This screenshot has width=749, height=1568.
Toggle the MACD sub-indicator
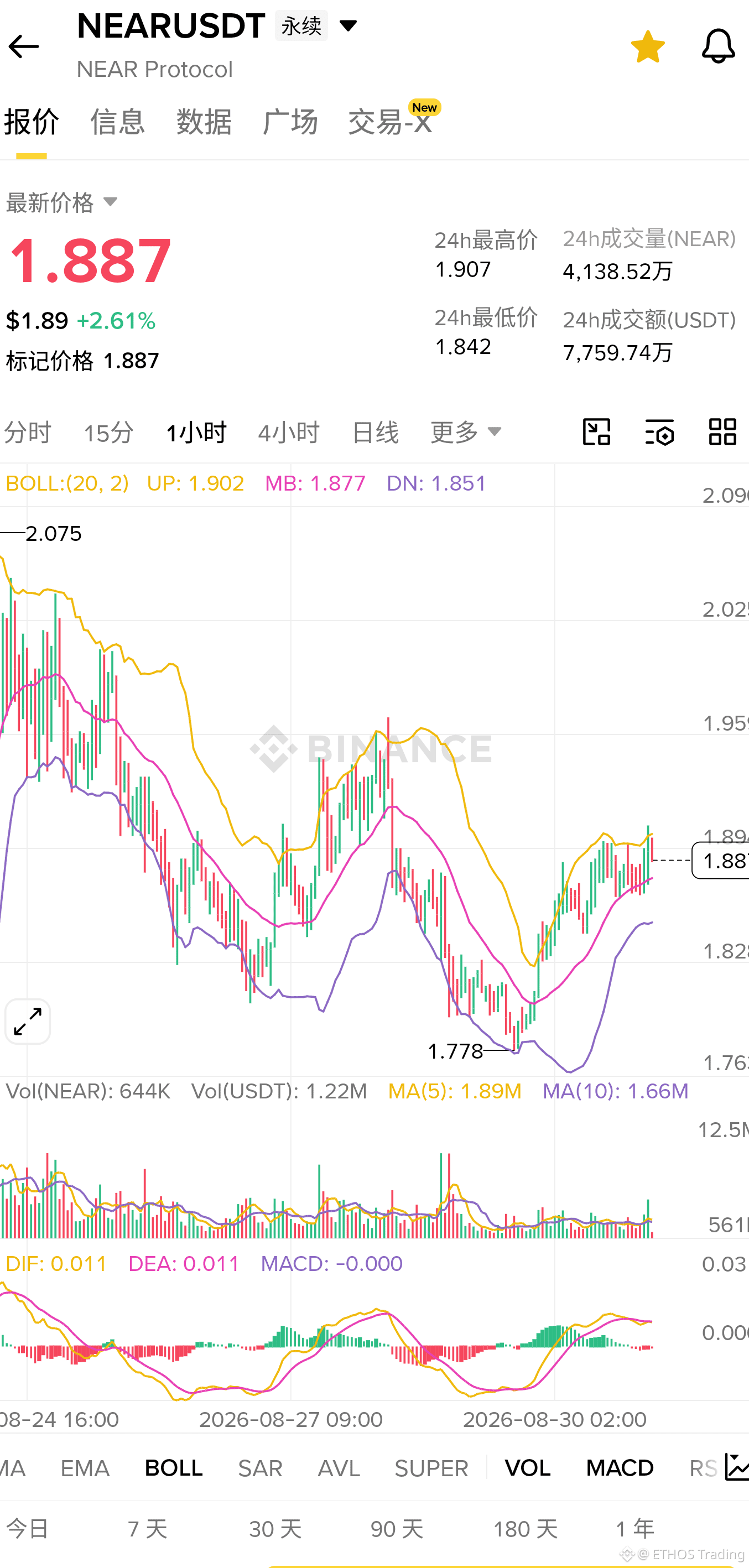[620, 1468]
